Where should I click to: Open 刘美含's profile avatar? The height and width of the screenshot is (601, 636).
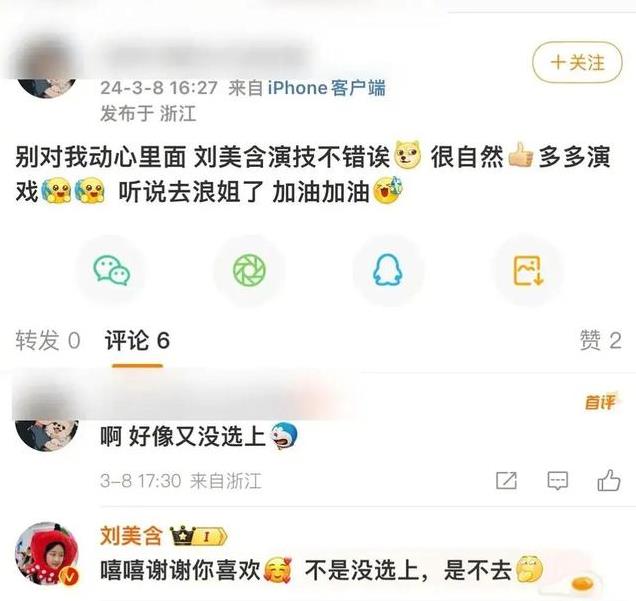click(47, 553)
